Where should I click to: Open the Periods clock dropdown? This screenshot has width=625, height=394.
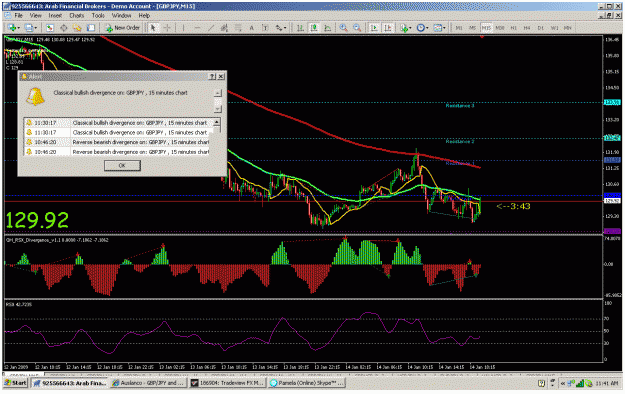(x=422, y=28)
